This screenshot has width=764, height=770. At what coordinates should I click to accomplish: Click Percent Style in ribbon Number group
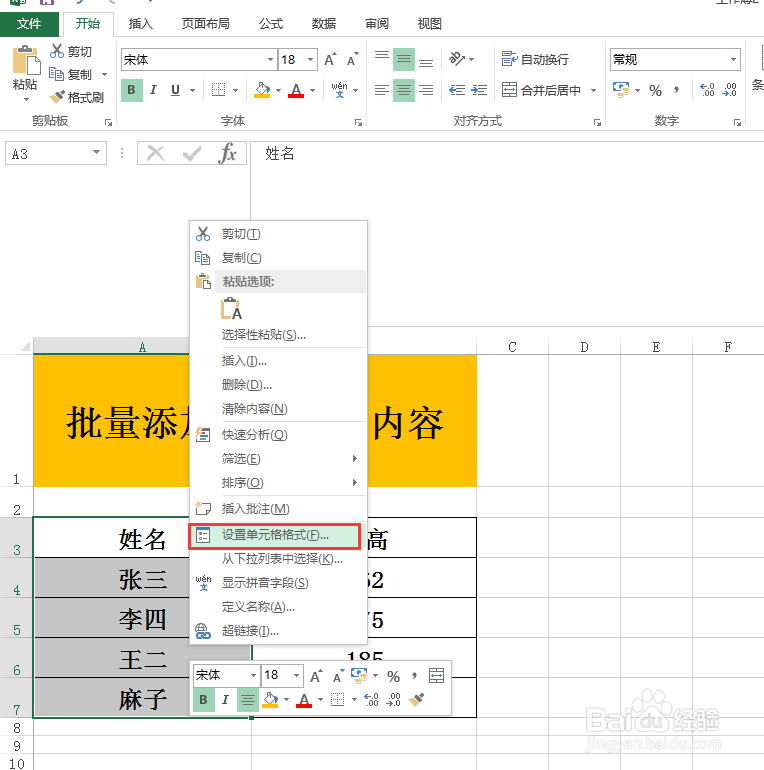click(x=655, y=90)
